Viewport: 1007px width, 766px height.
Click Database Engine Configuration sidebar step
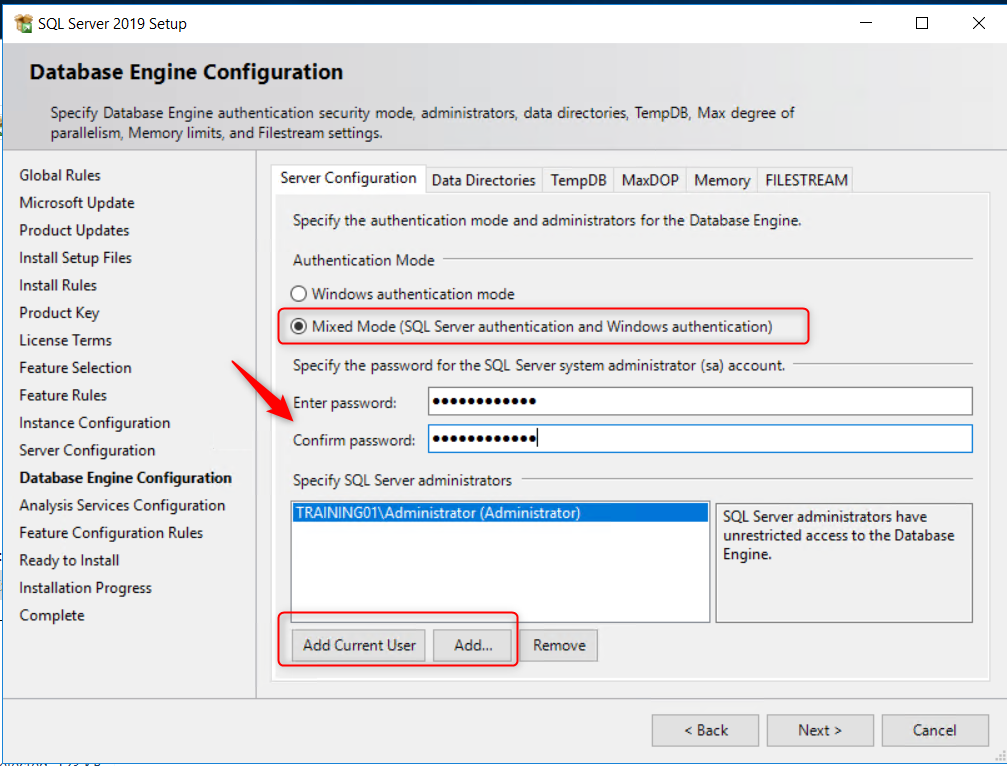(125, 478)
